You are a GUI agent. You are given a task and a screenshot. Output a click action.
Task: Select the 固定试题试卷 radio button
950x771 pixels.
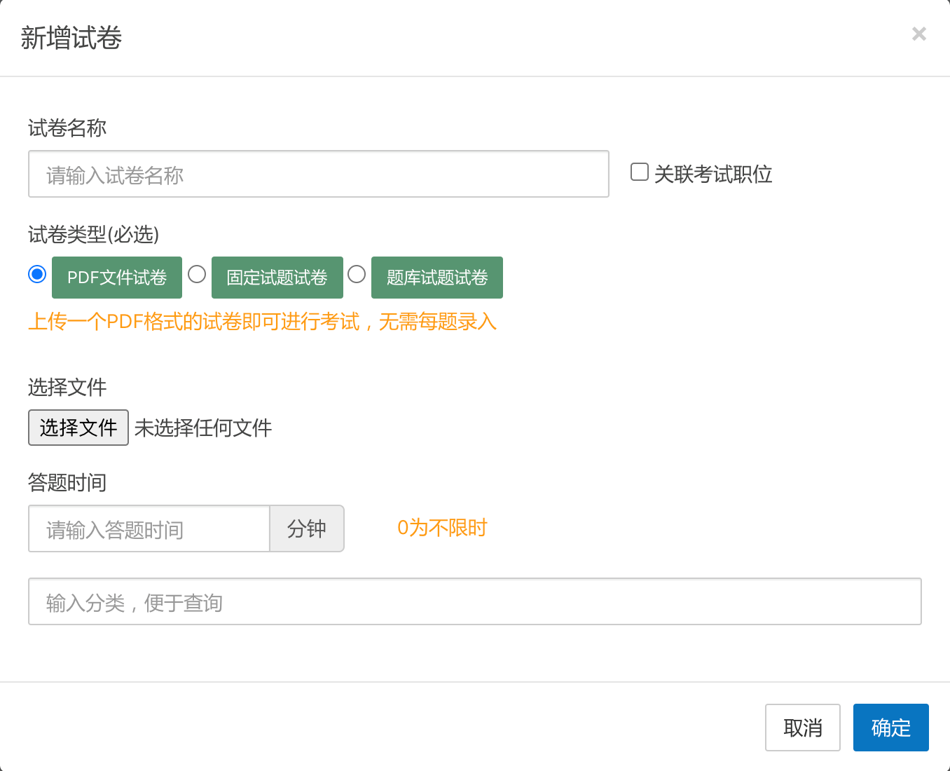(x=197, y=274)
